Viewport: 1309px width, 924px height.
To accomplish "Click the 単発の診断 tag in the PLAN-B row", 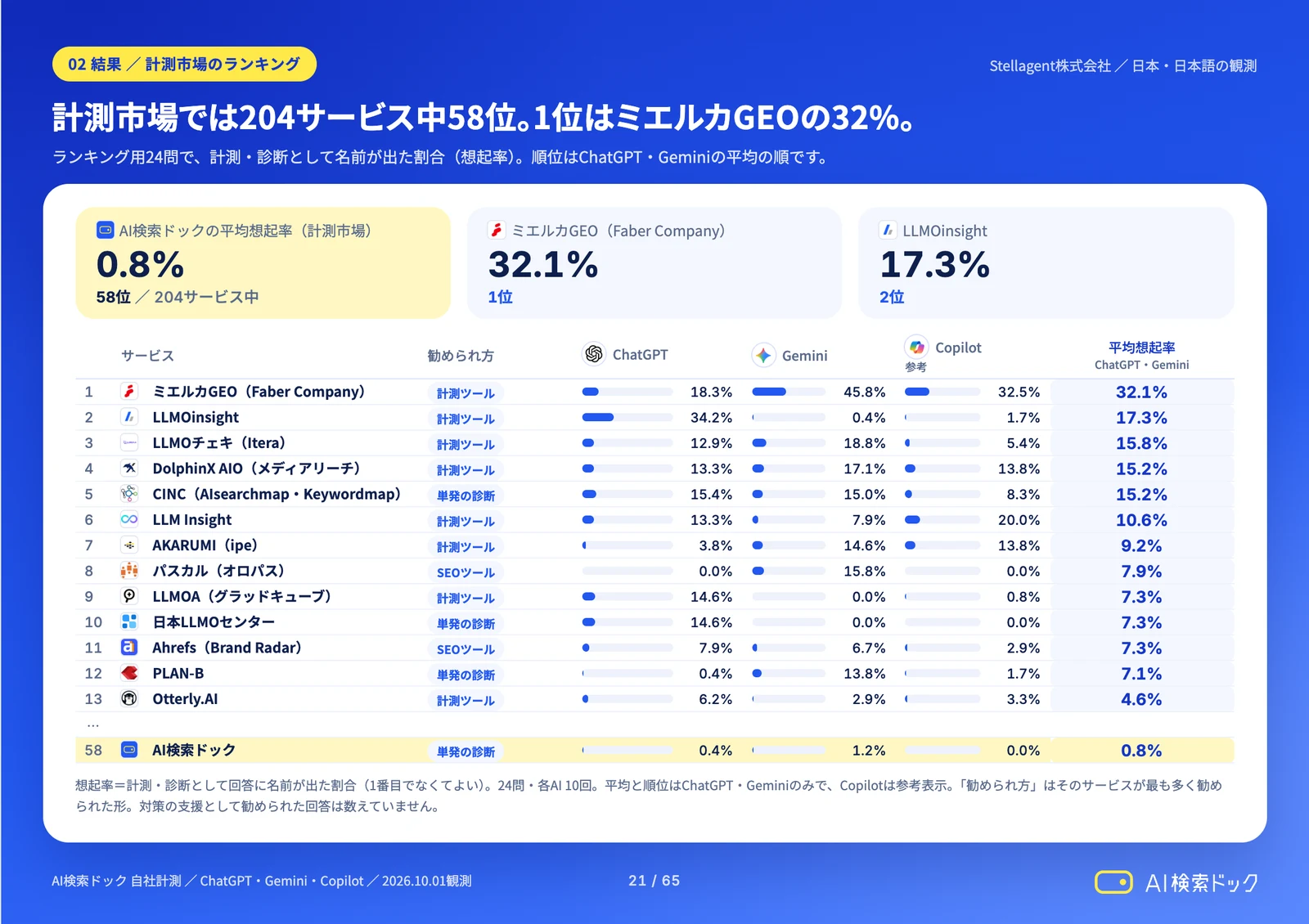I will (466, 675).
